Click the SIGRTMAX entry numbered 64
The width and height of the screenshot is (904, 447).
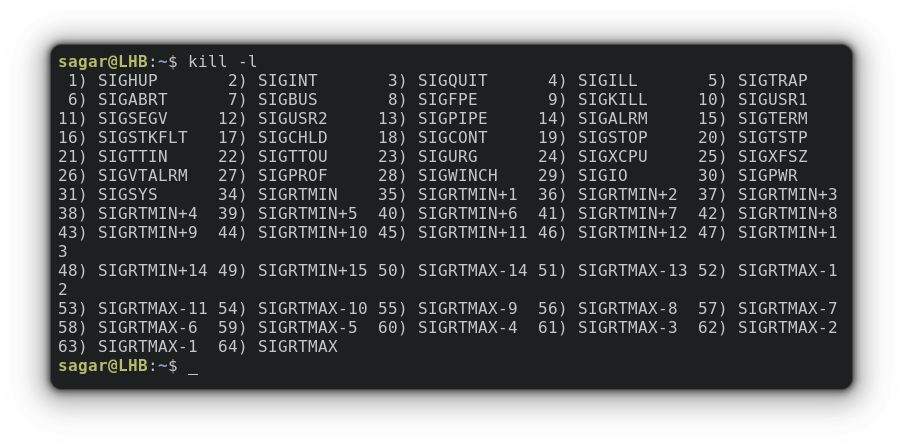tap(297, 347)
